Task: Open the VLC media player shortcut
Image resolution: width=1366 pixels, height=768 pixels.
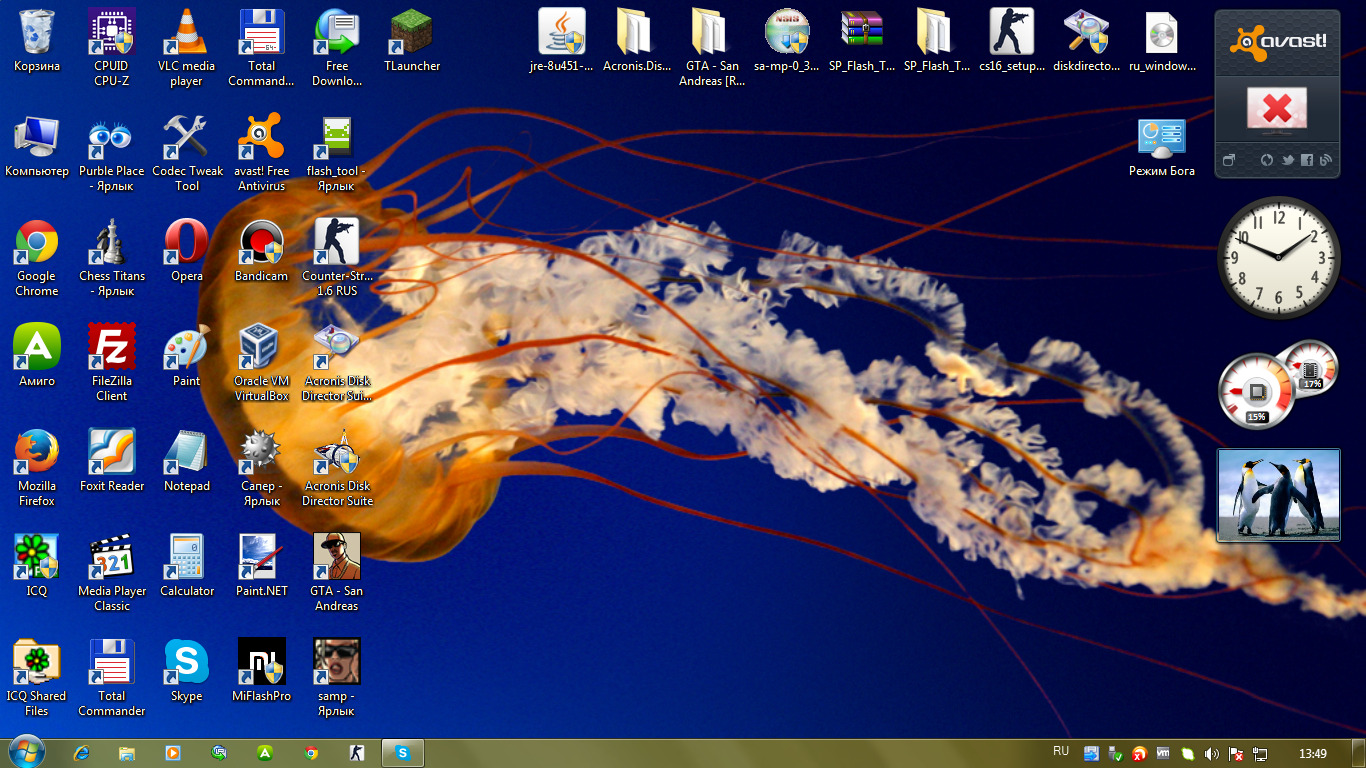Action: click(186, 34)
